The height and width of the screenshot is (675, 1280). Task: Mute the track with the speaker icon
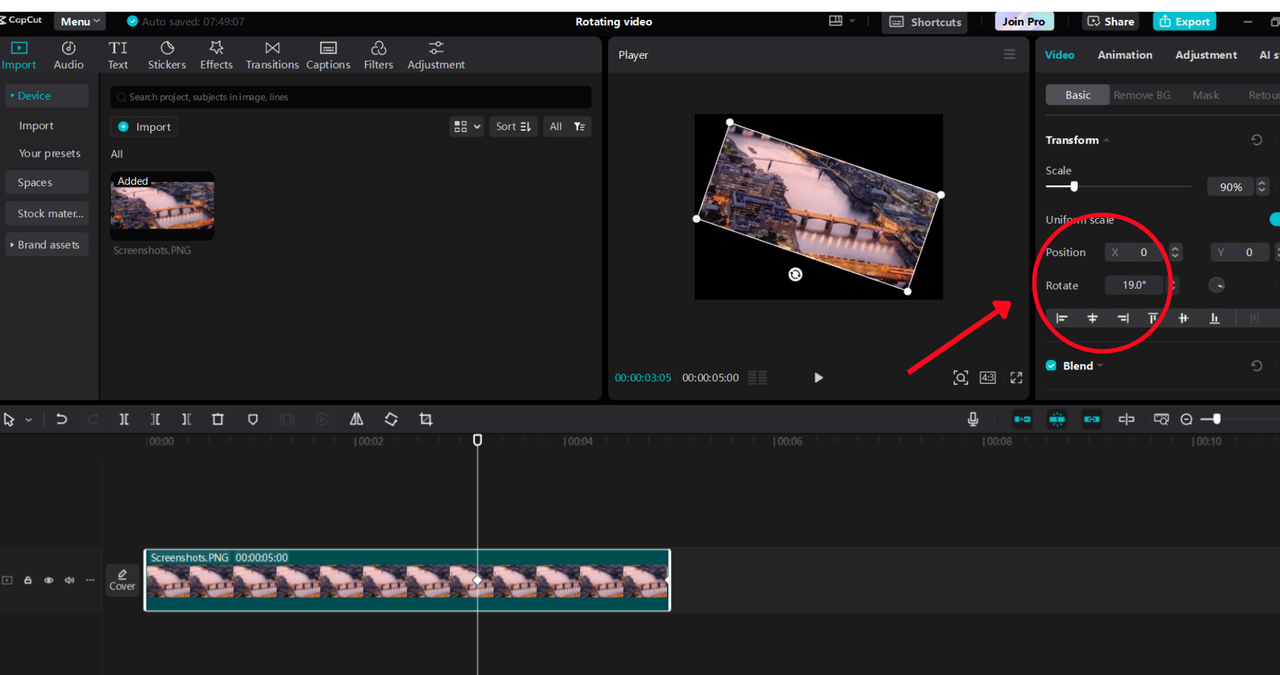69,580
